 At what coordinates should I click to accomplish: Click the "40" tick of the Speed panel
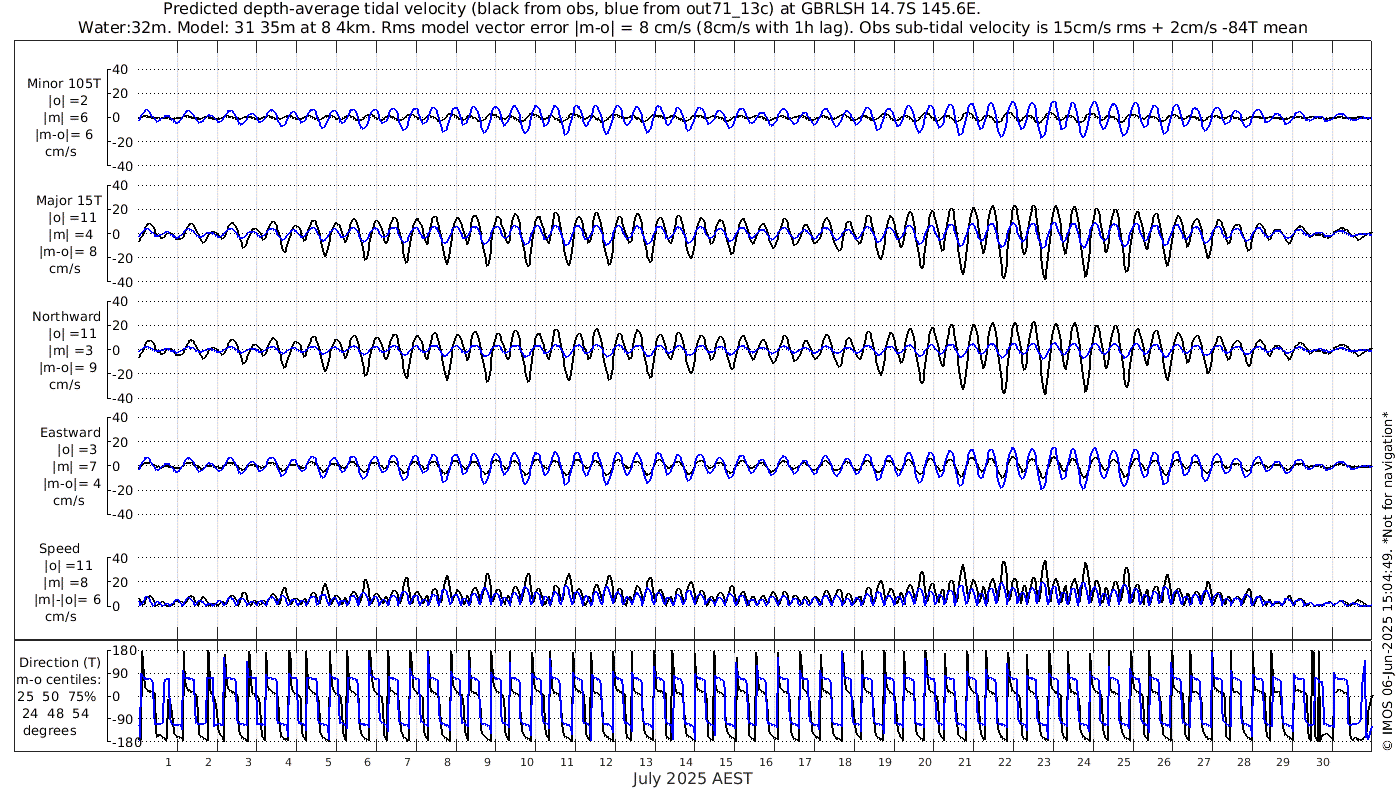click(x=121, y=558)
